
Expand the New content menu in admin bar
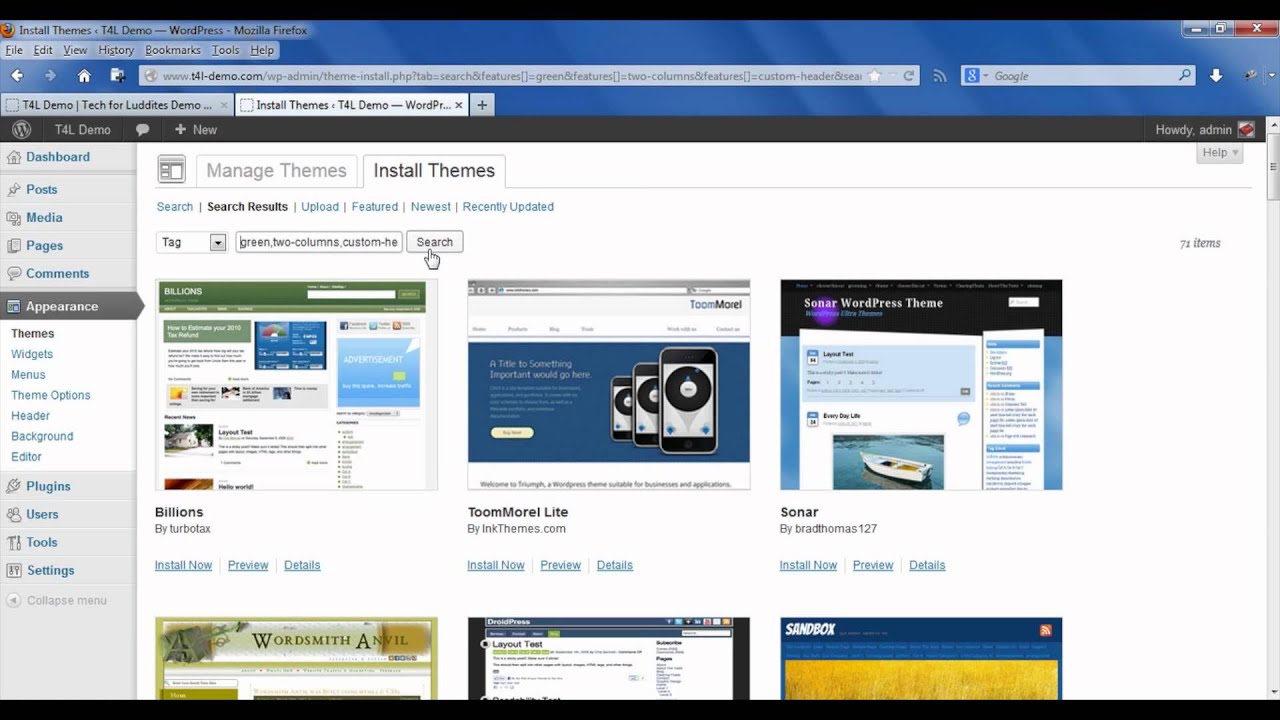(195, 130)
